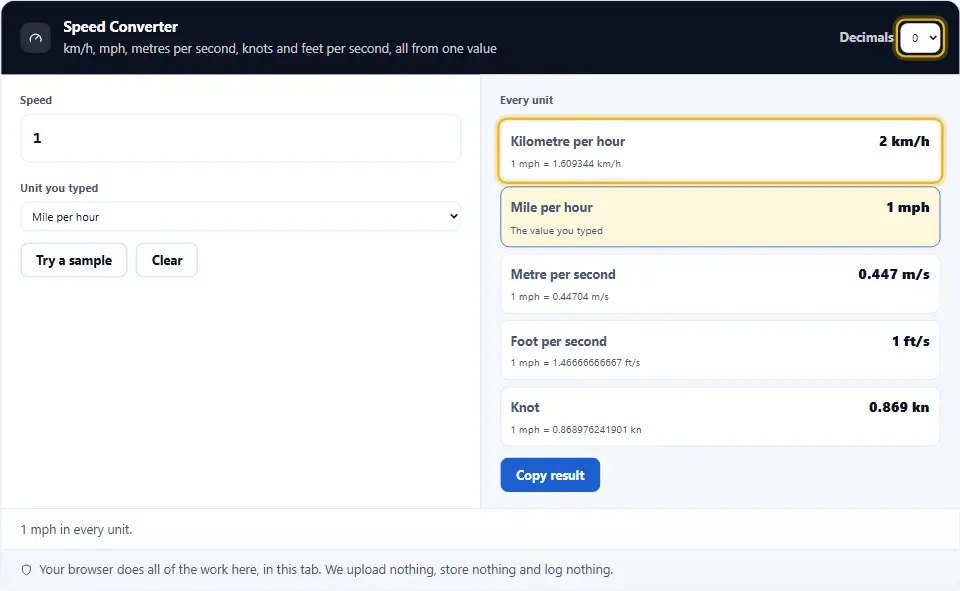Click the 'Decimals' label in header
960x591 pixels.
click(866, 37)
